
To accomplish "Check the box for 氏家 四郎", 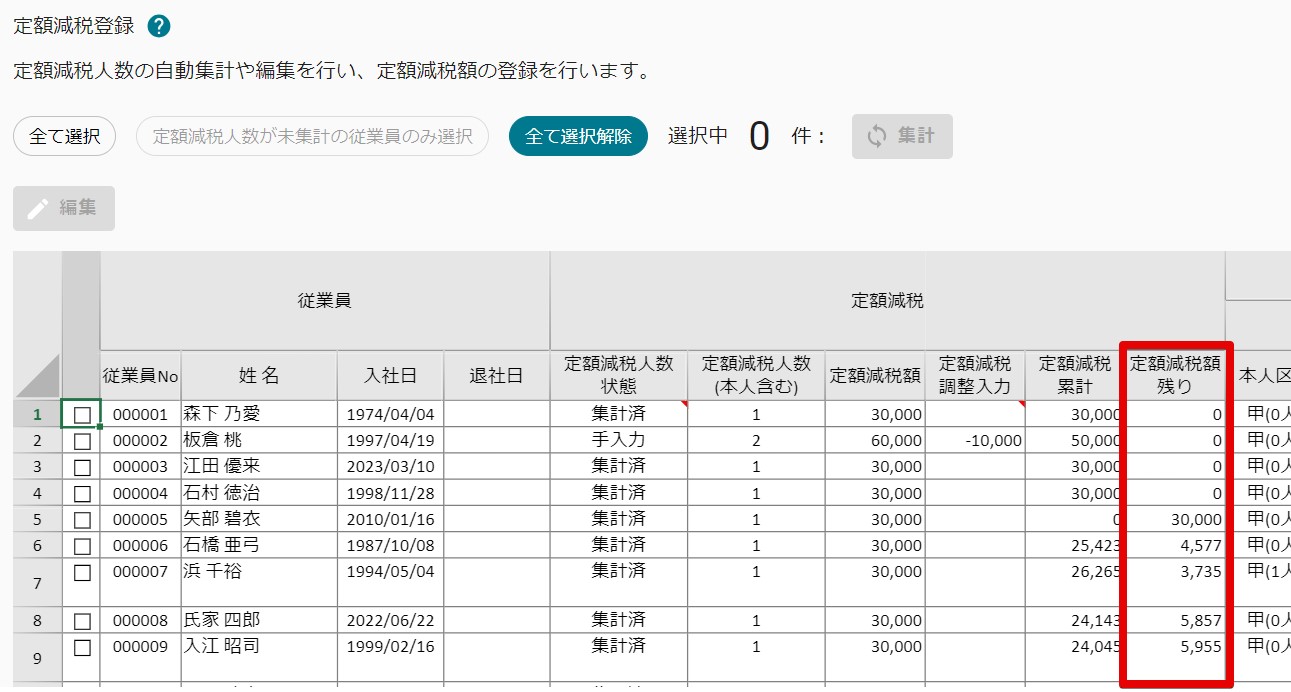I will pyautogui.click(x=82, y=620).
